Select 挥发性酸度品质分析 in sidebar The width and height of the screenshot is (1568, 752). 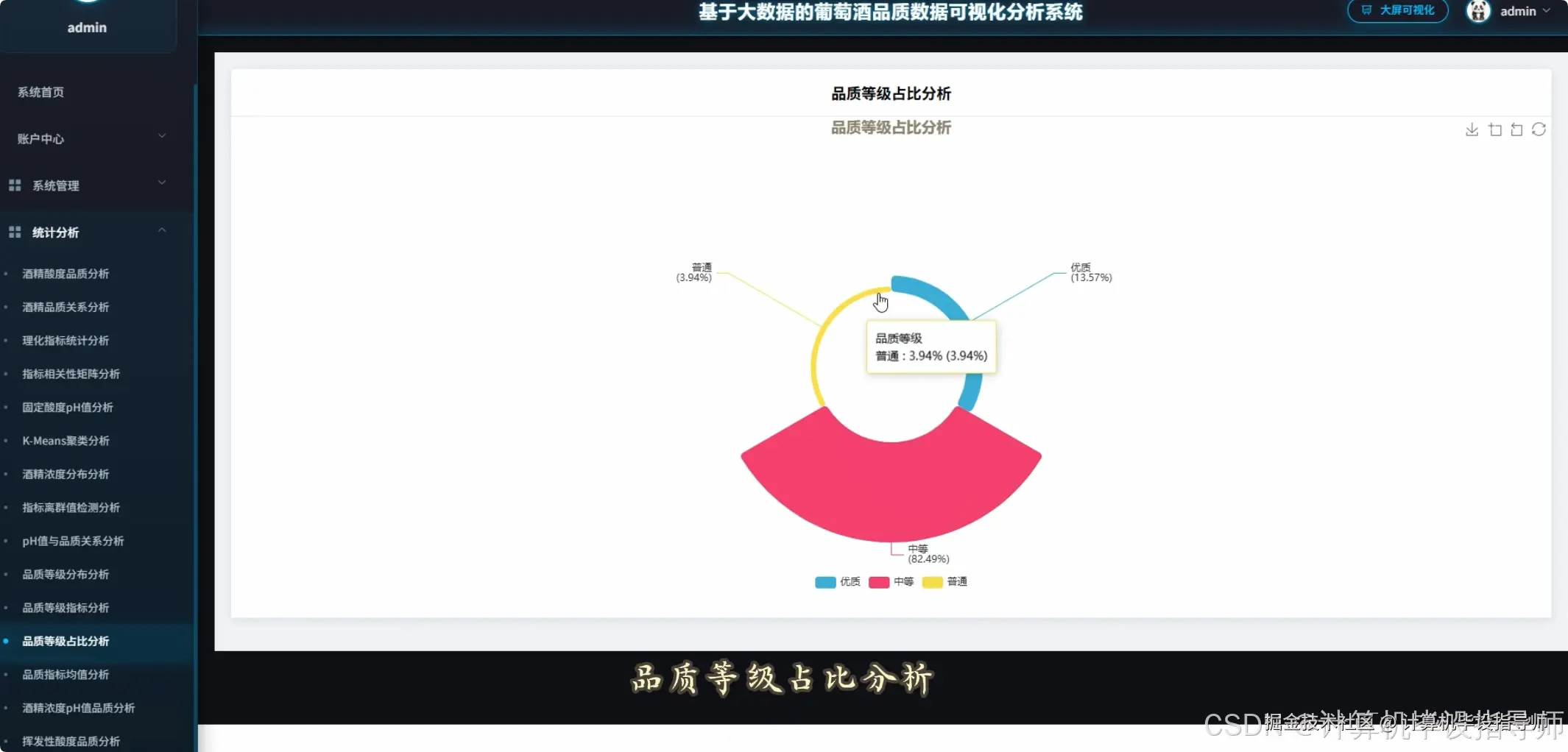pyautogui.click(x=71, y=742)
